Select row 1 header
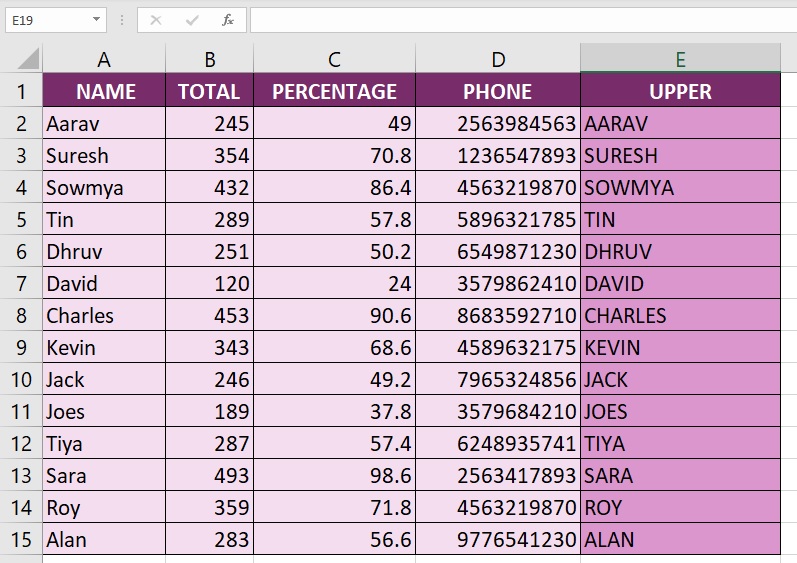 [21, 92]
